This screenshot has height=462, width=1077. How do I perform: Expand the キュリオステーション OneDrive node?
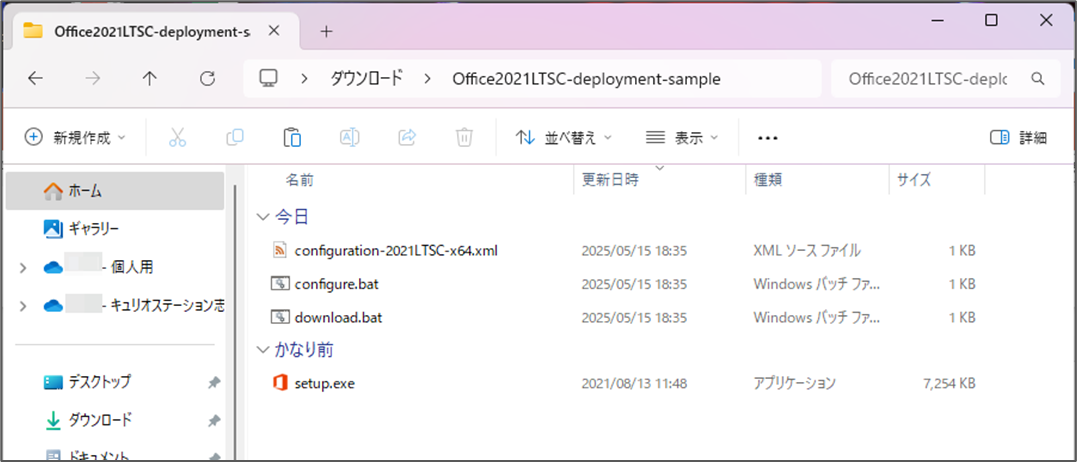click(x=23, y=306)
